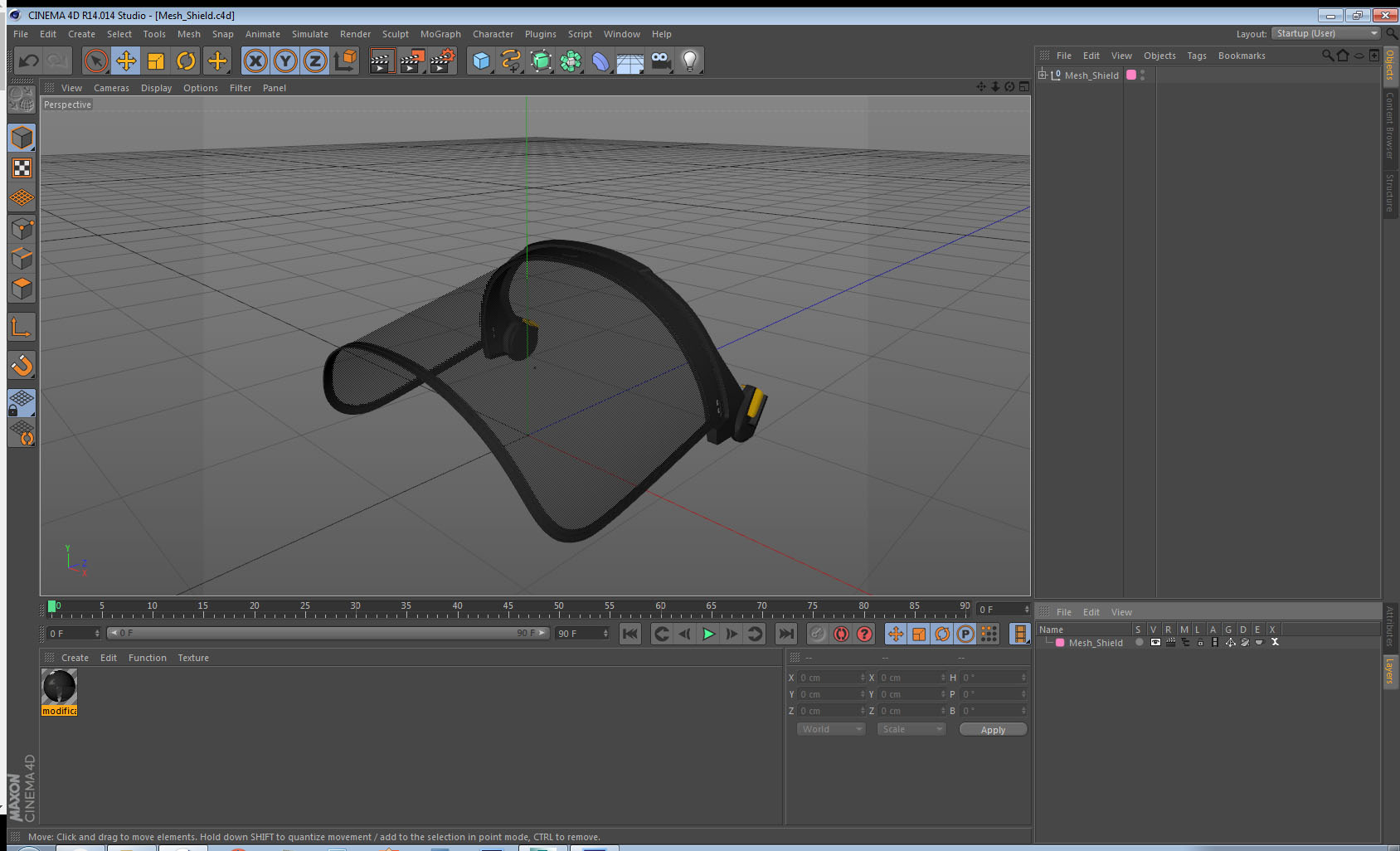Click position X coordinate field
The image size is (1400, 851).
(831, 678)
